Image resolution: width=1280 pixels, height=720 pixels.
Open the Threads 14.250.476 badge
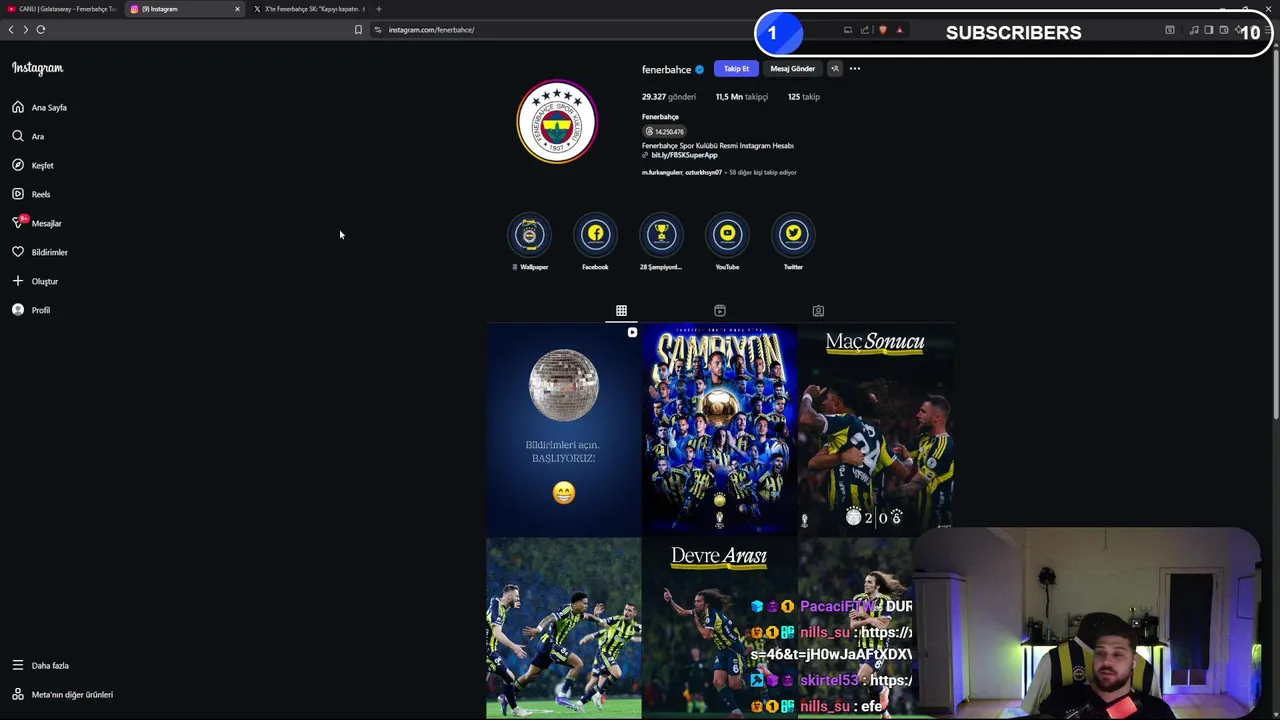[x=665, y=131]
